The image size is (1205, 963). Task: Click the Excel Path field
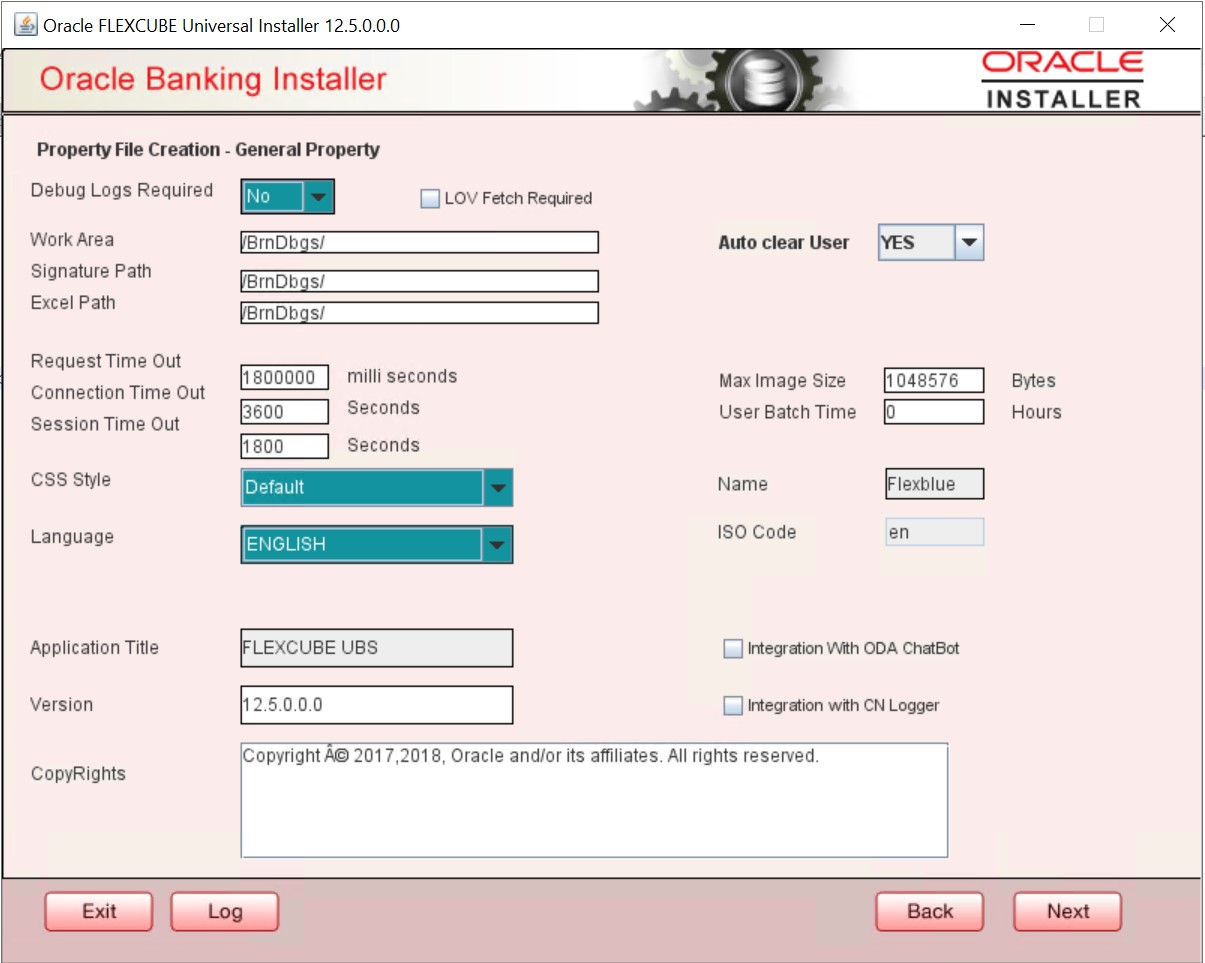420,313
